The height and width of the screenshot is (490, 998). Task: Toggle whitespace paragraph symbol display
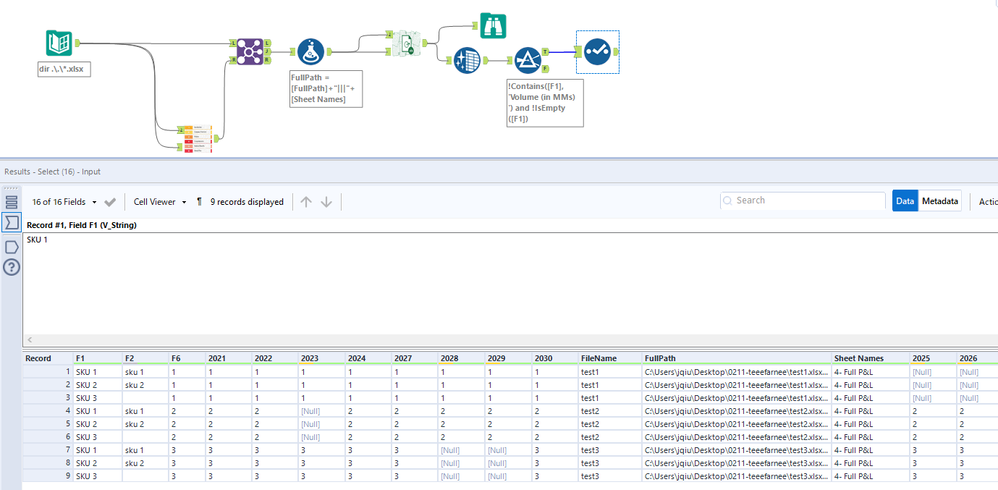(200, 202)
